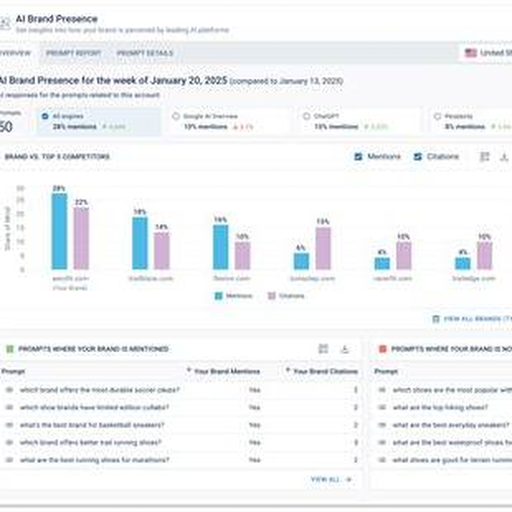Viewport: 512px width, 512px height.
Task: Select the All engines radio option
Action: pyautogui.click(x=45, y=116)
